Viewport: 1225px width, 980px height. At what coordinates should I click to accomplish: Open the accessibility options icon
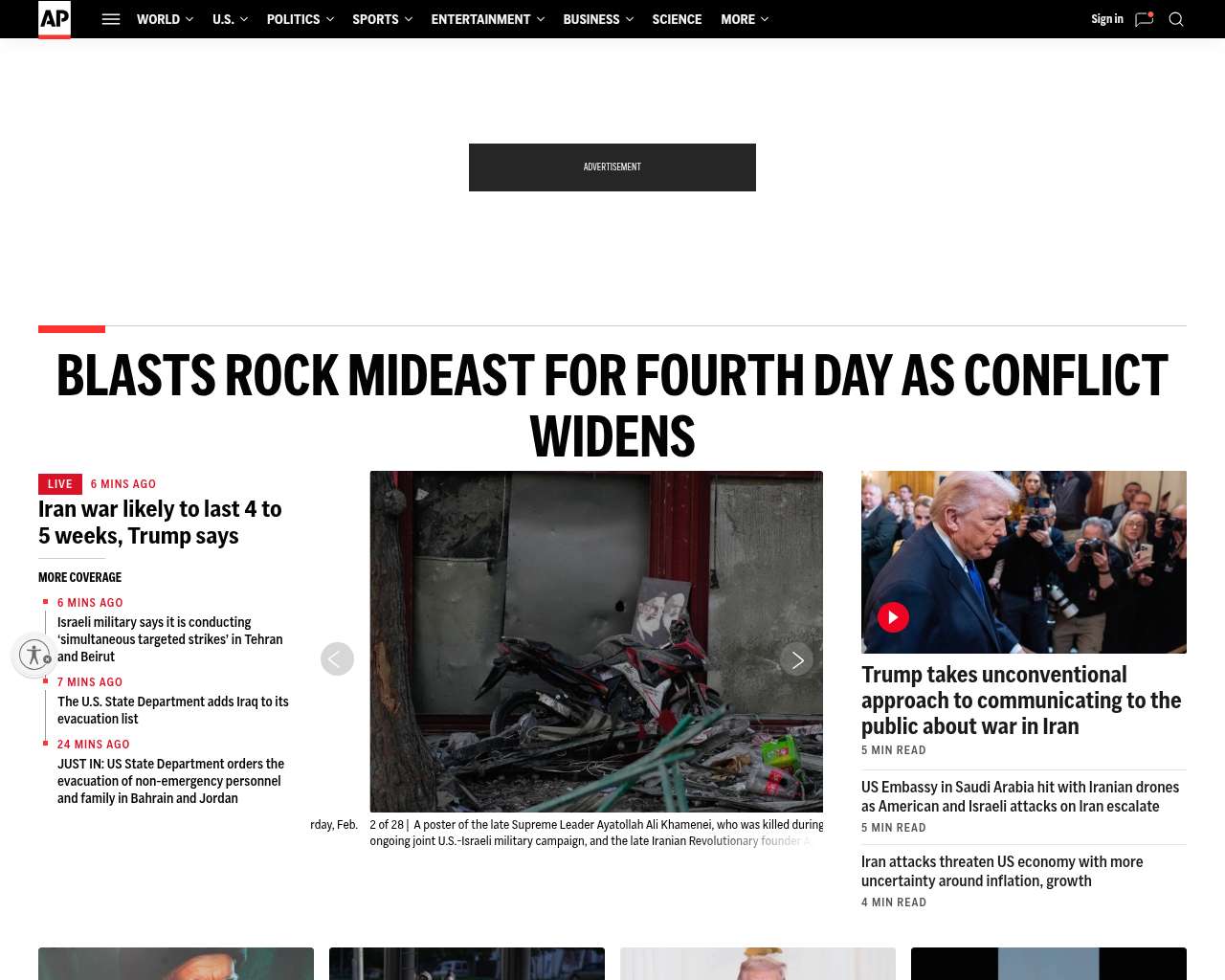tap(34, 655)
